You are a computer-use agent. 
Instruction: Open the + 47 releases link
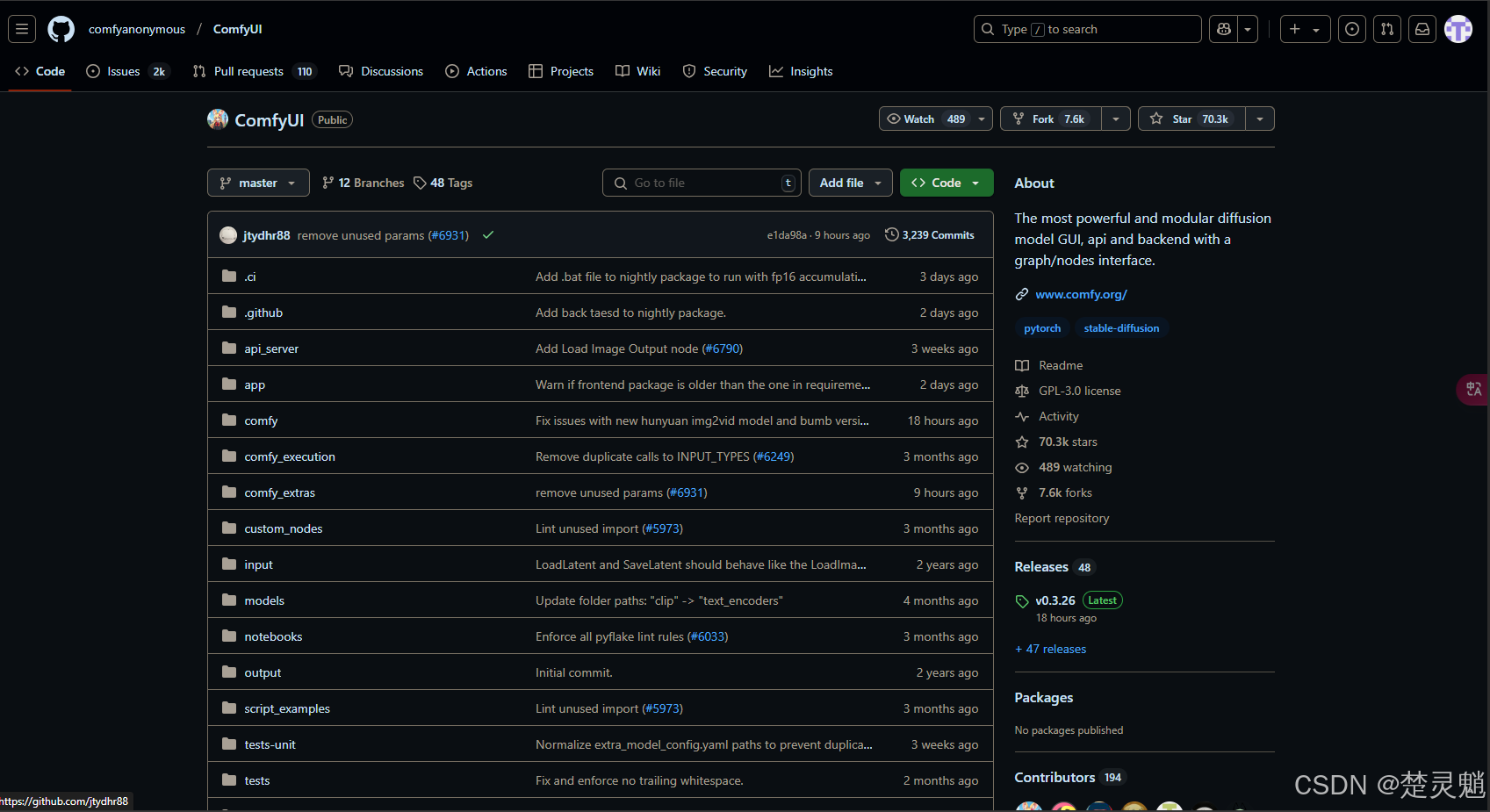(x=1050, y=649)
